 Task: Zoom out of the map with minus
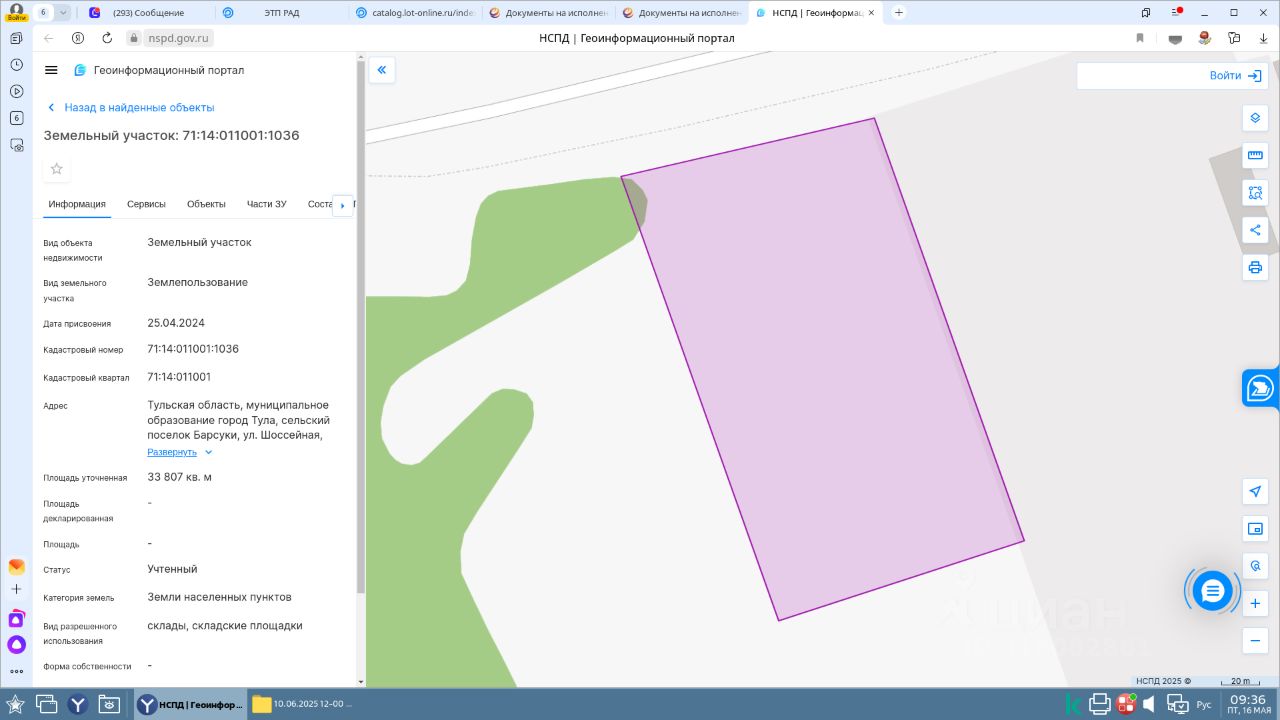point(1255,640)
